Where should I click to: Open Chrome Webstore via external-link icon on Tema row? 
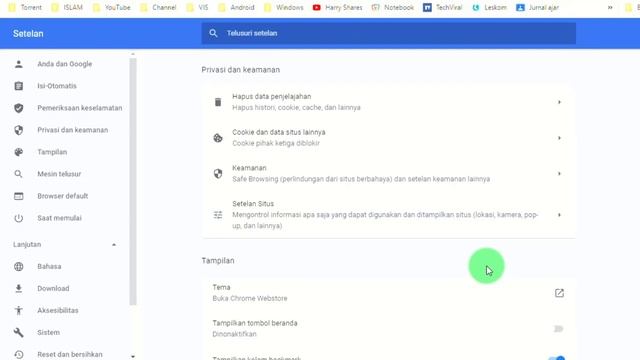(559, 293)
